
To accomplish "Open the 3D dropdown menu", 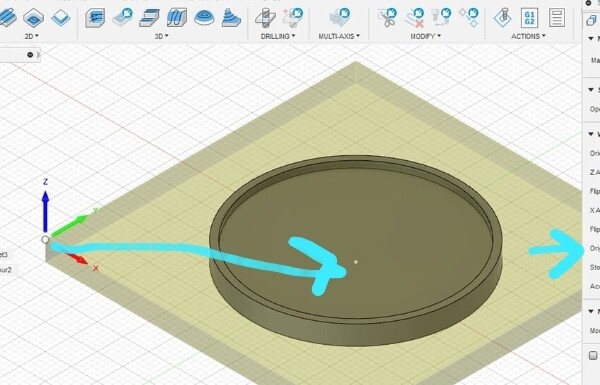I will (x=161, y=36).
